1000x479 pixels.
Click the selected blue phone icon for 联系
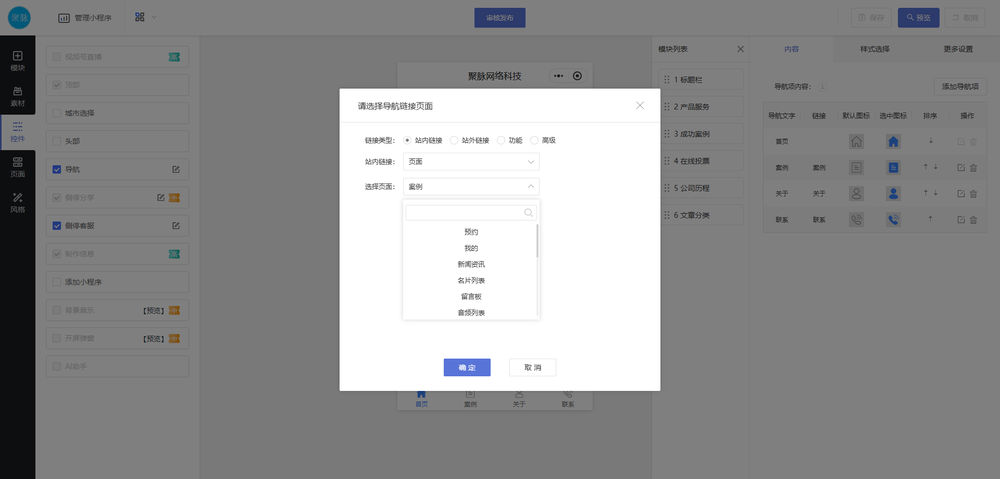893,220
